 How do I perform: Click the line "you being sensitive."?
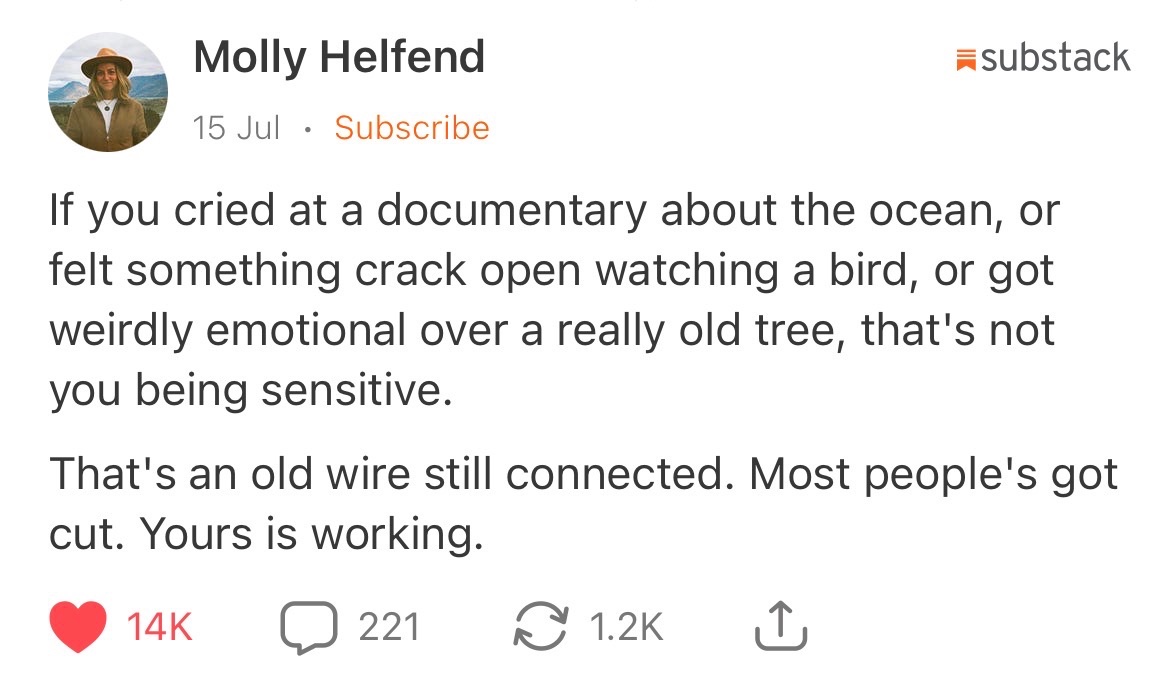[x=250, y=390]
